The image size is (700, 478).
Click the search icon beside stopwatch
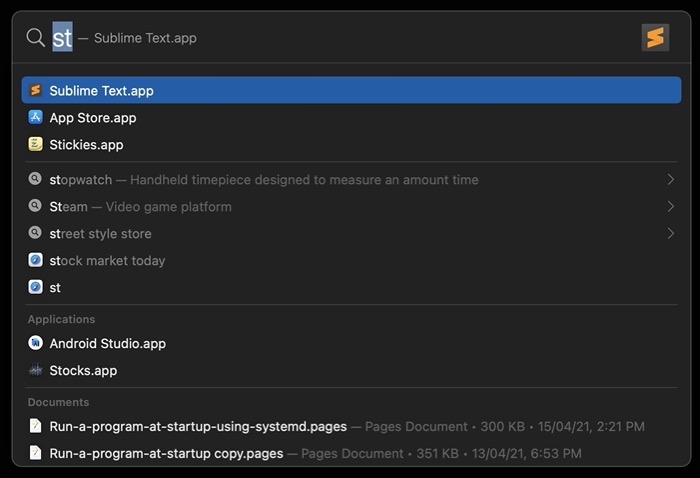click(x=36, y=180)
